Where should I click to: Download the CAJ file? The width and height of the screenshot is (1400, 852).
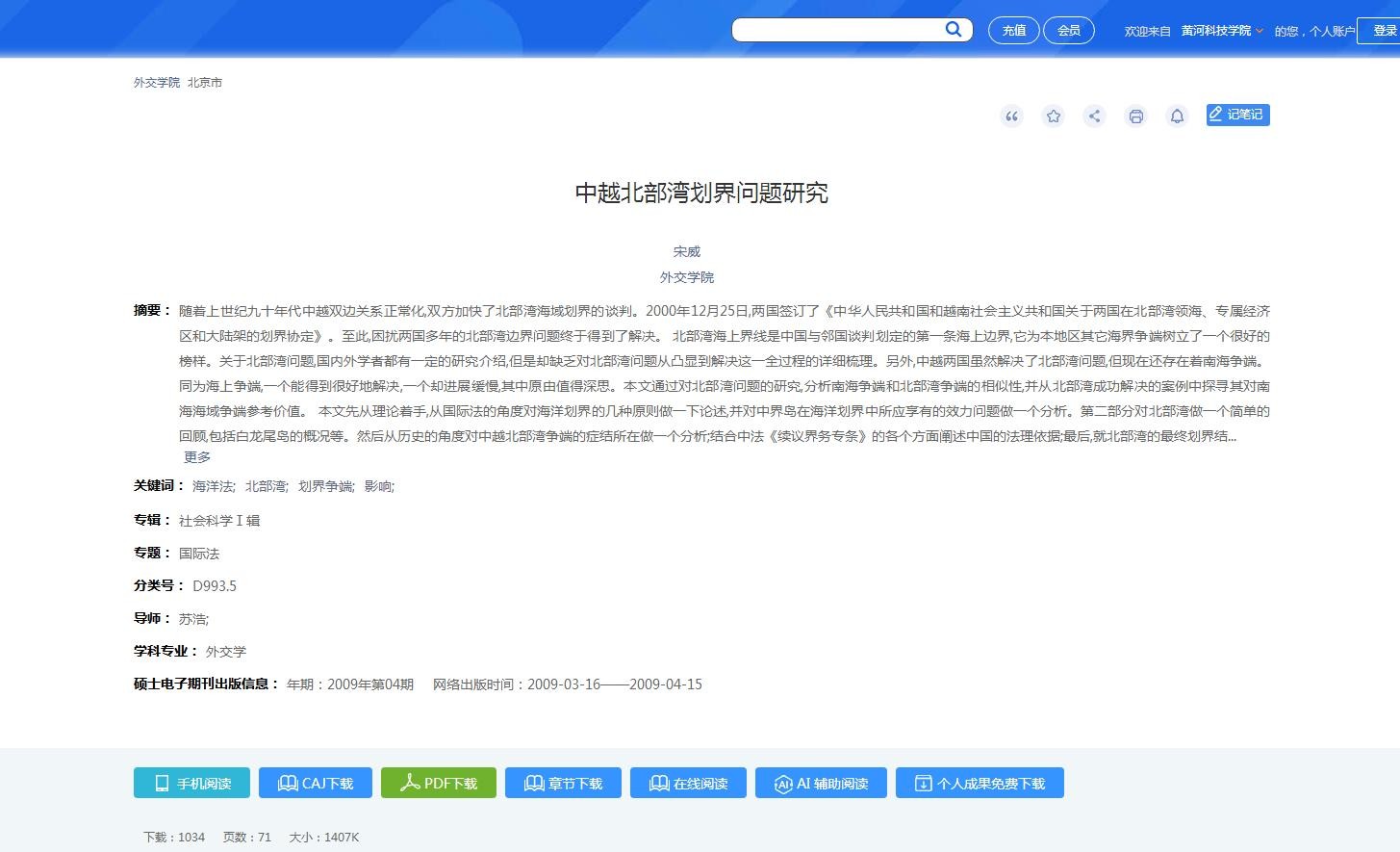coord(317,783)
